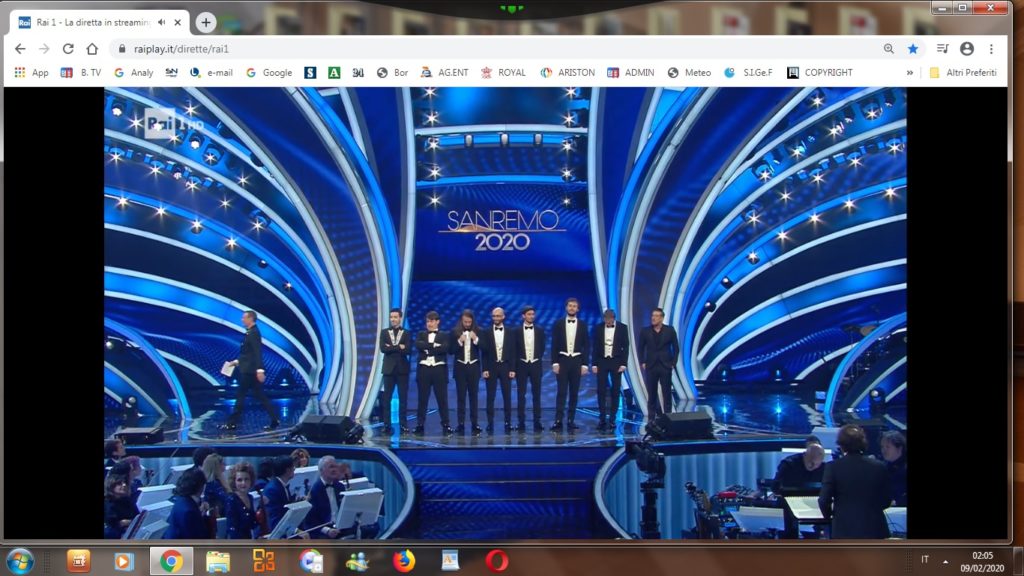Expand the hidden bookmarks chevron

910,73
